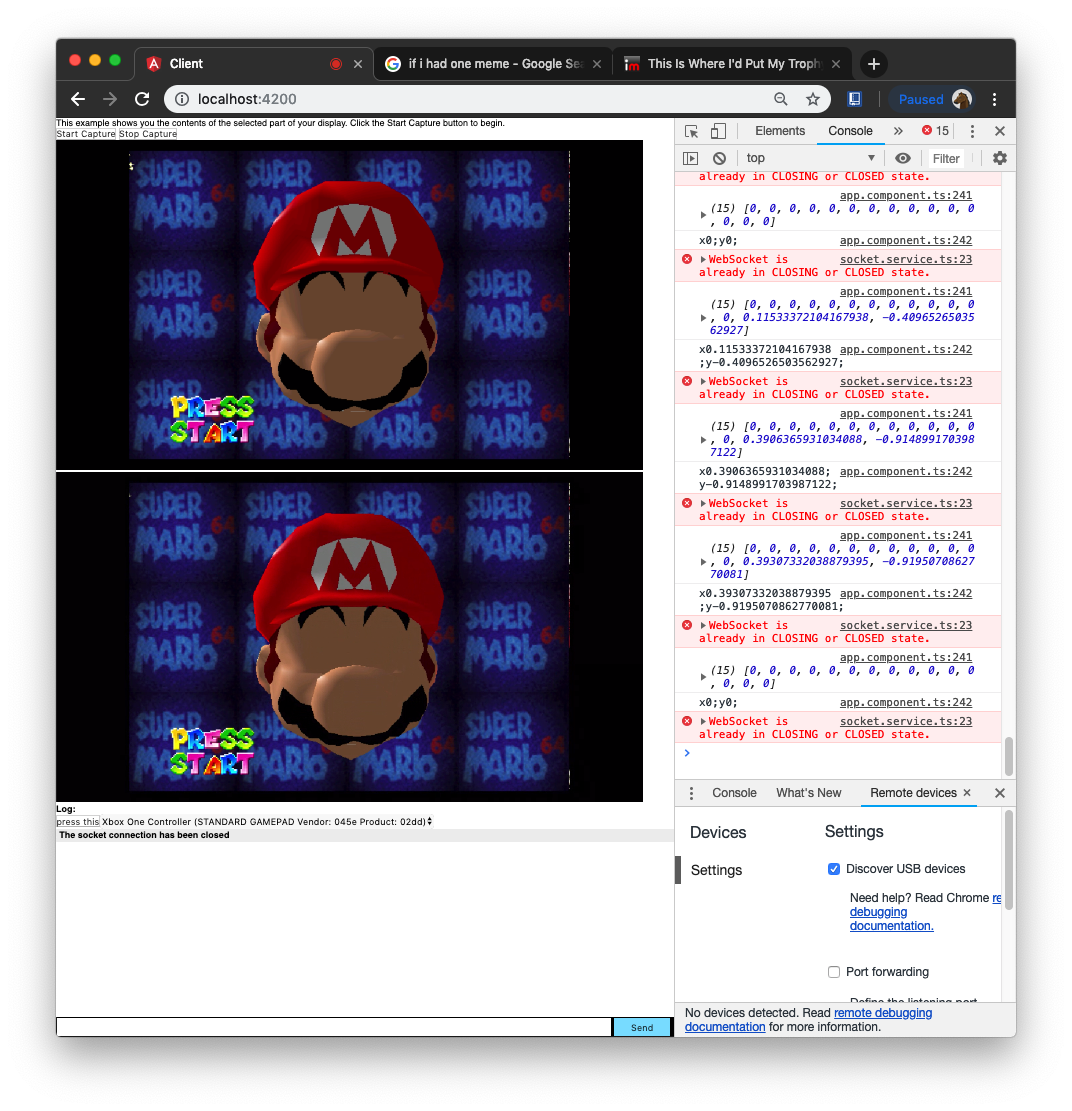
Task: Open the blue book extension icon
Action: [854, 99]
